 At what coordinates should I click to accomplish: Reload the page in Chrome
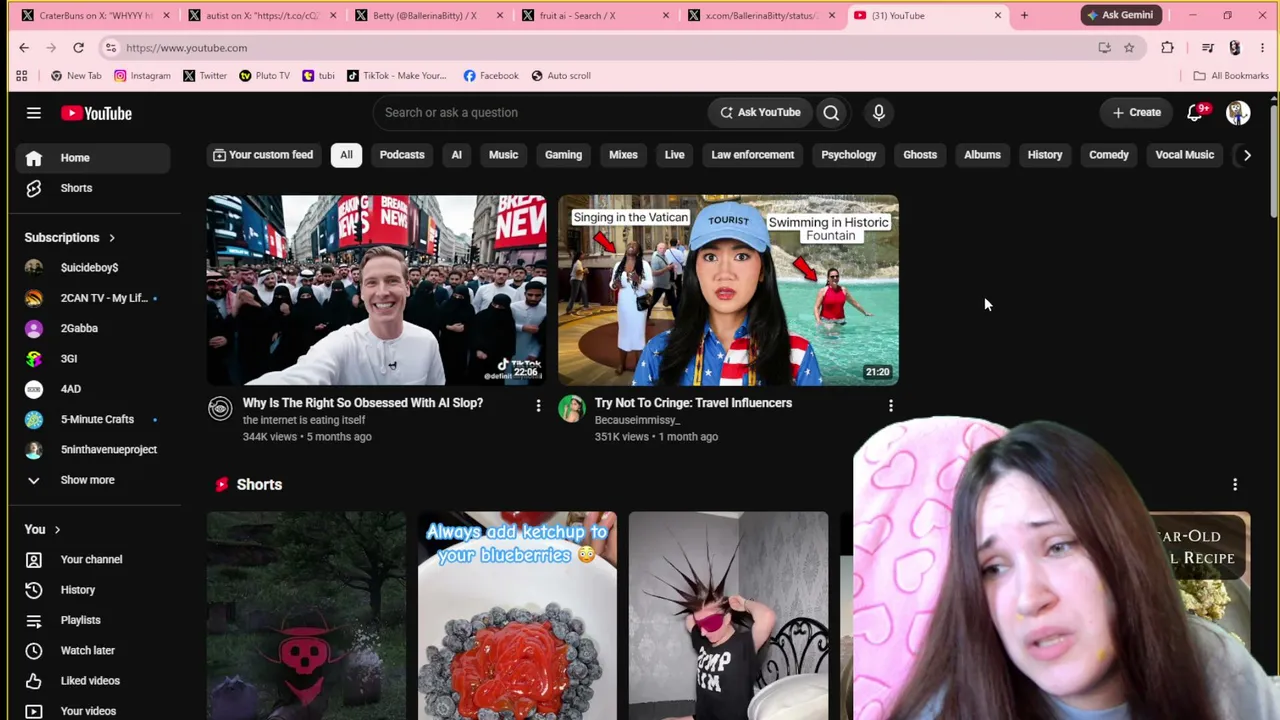pyautogui.click(x=78, y=48)
